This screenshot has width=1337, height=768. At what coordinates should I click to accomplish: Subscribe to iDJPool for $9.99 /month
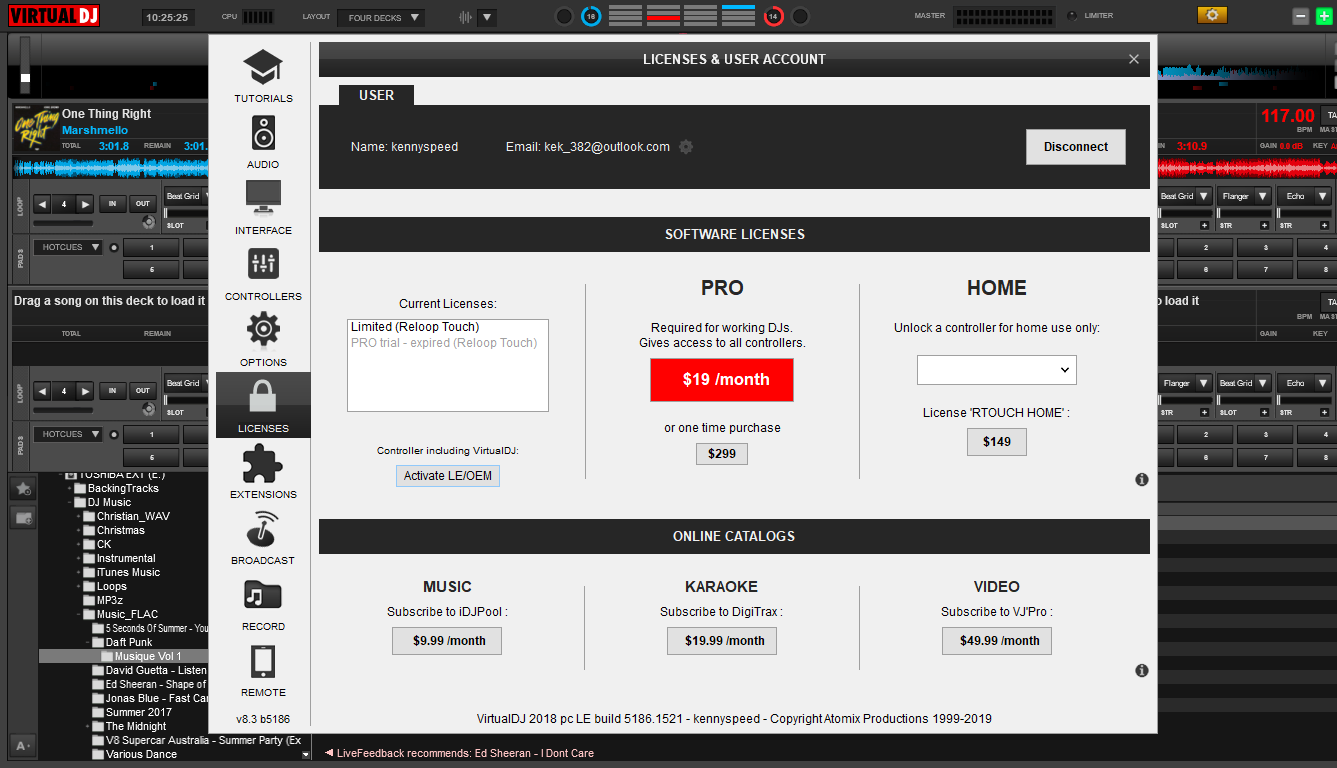click(447, 641)
